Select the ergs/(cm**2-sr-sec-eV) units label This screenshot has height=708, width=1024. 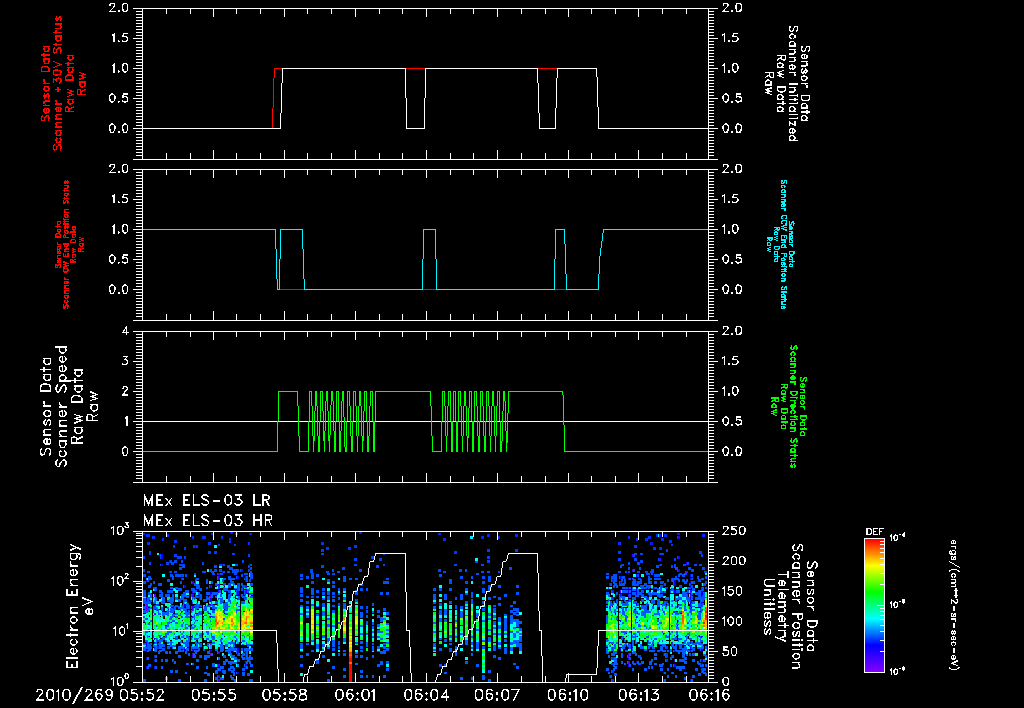point(954,605)
